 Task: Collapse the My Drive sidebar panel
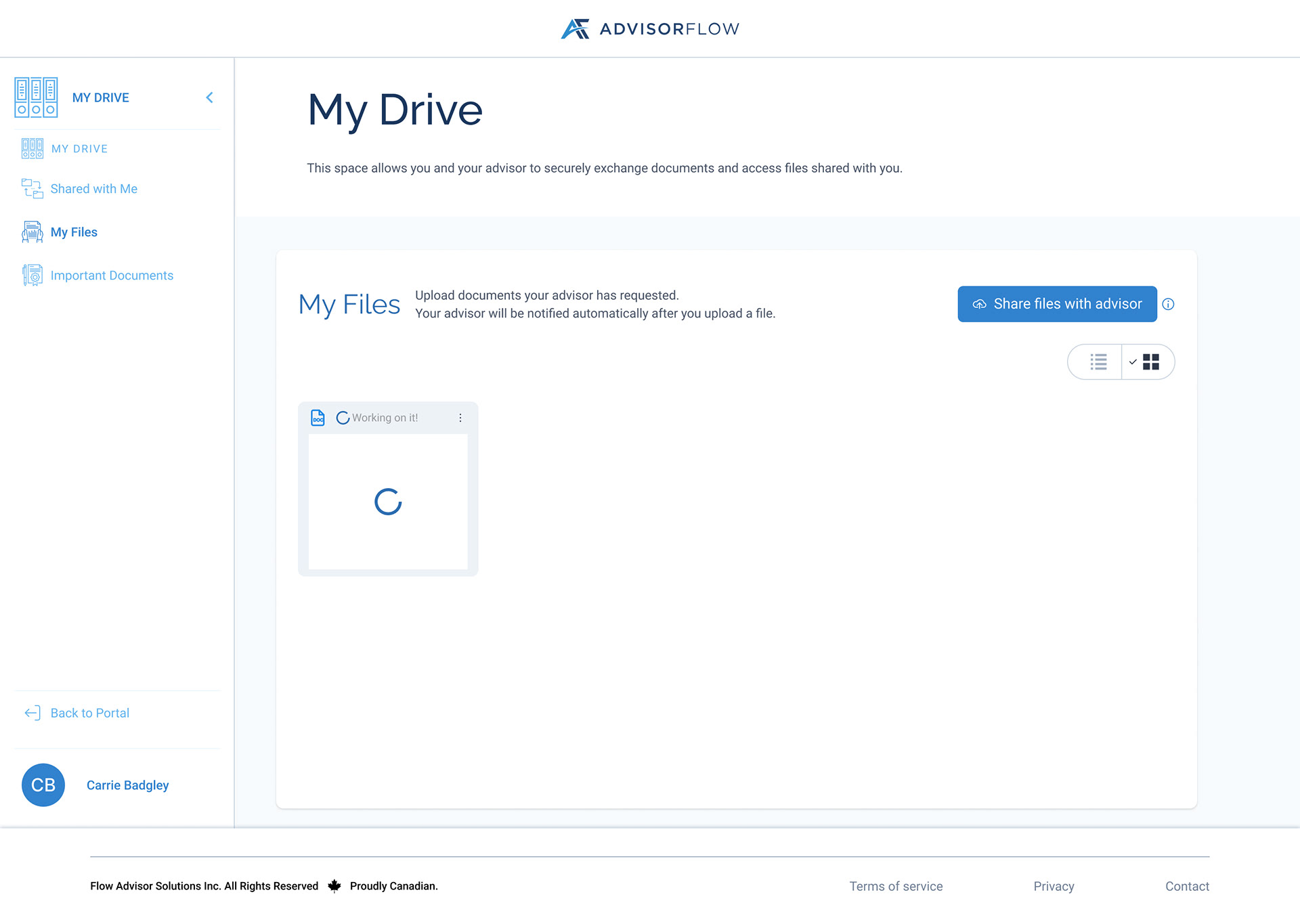tap(209, 97)
